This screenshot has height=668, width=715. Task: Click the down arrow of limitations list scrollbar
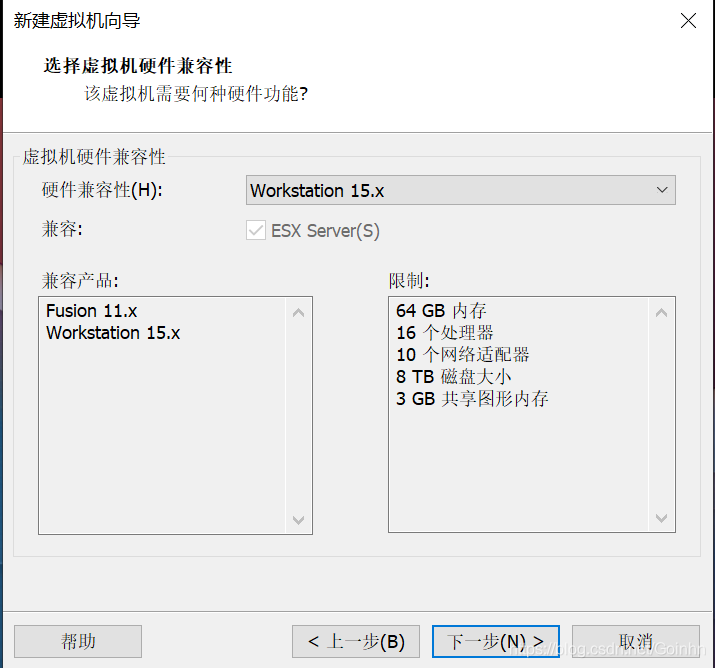(661, 518)
